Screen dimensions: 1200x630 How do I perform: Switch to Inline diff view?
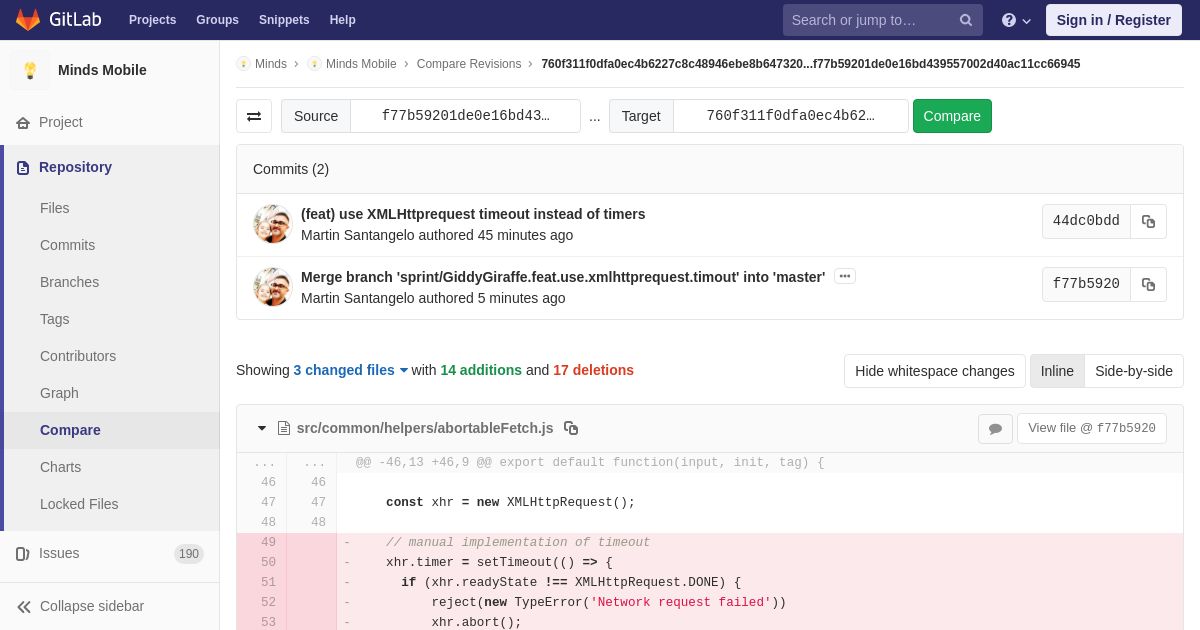(x=1057, y=371)
